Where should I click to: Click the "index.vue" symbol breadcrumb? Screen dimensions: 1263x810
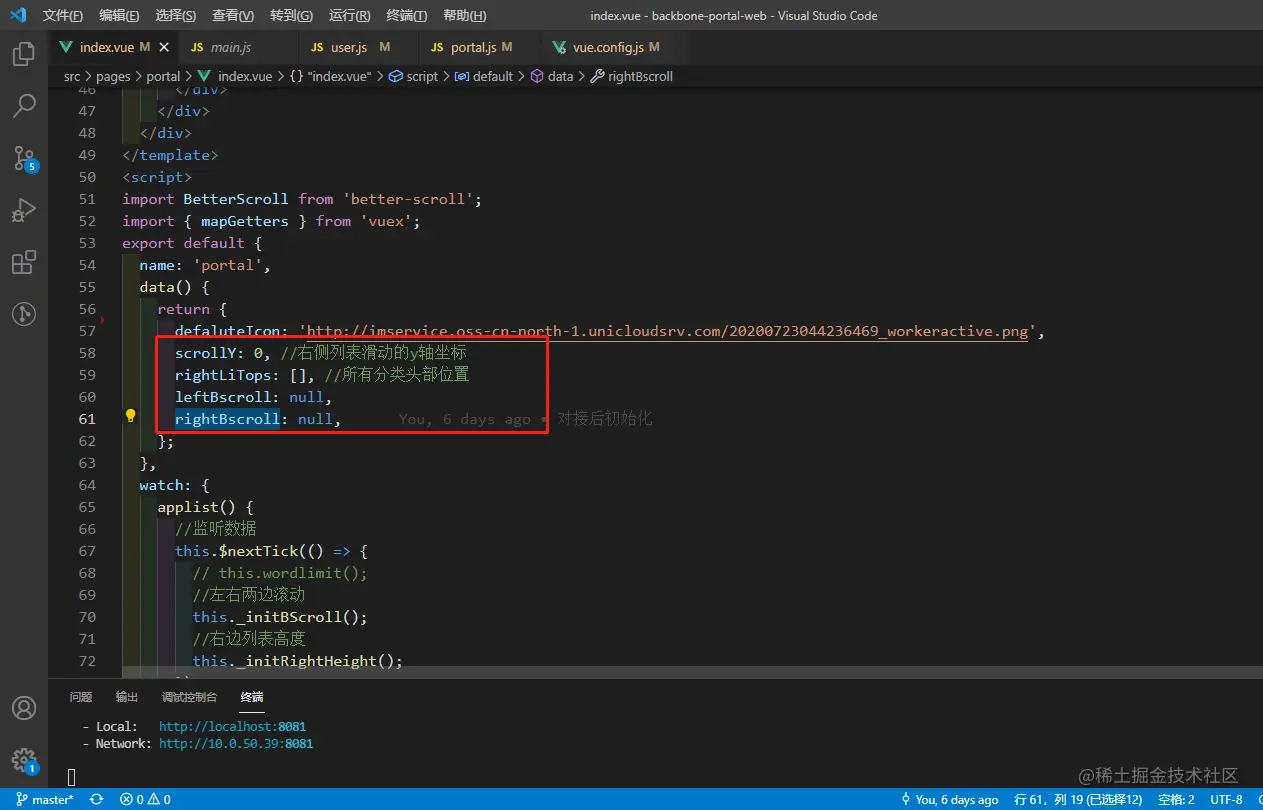tap(329, 76)
